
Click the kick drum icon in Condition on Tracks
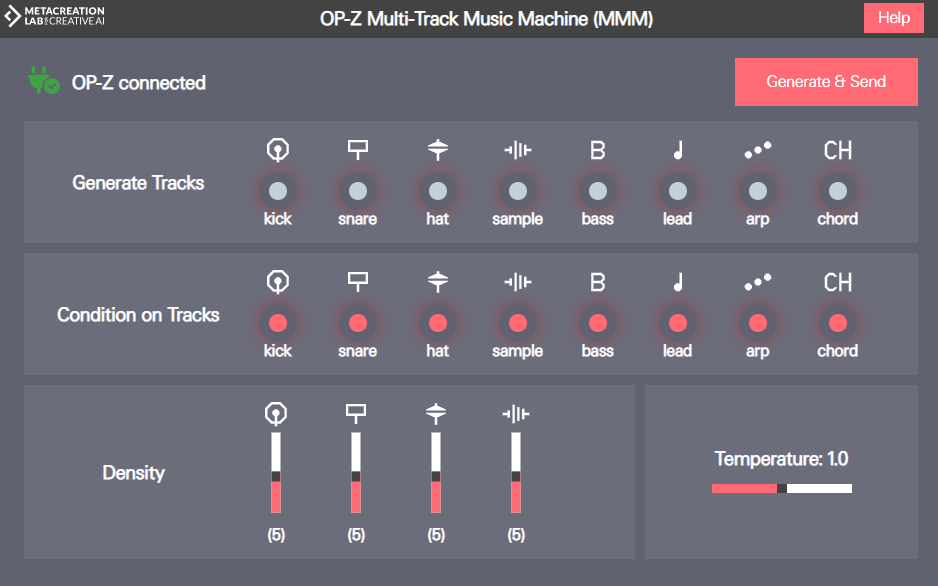pyautogui.click(x=278, y=282)
